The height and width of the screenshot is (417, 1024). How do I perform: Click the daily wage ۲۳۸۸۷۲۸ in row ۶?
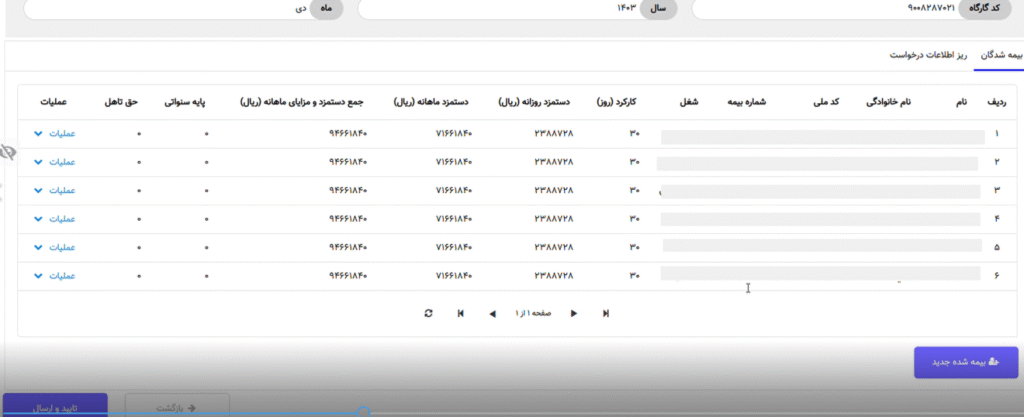point(554,276)
